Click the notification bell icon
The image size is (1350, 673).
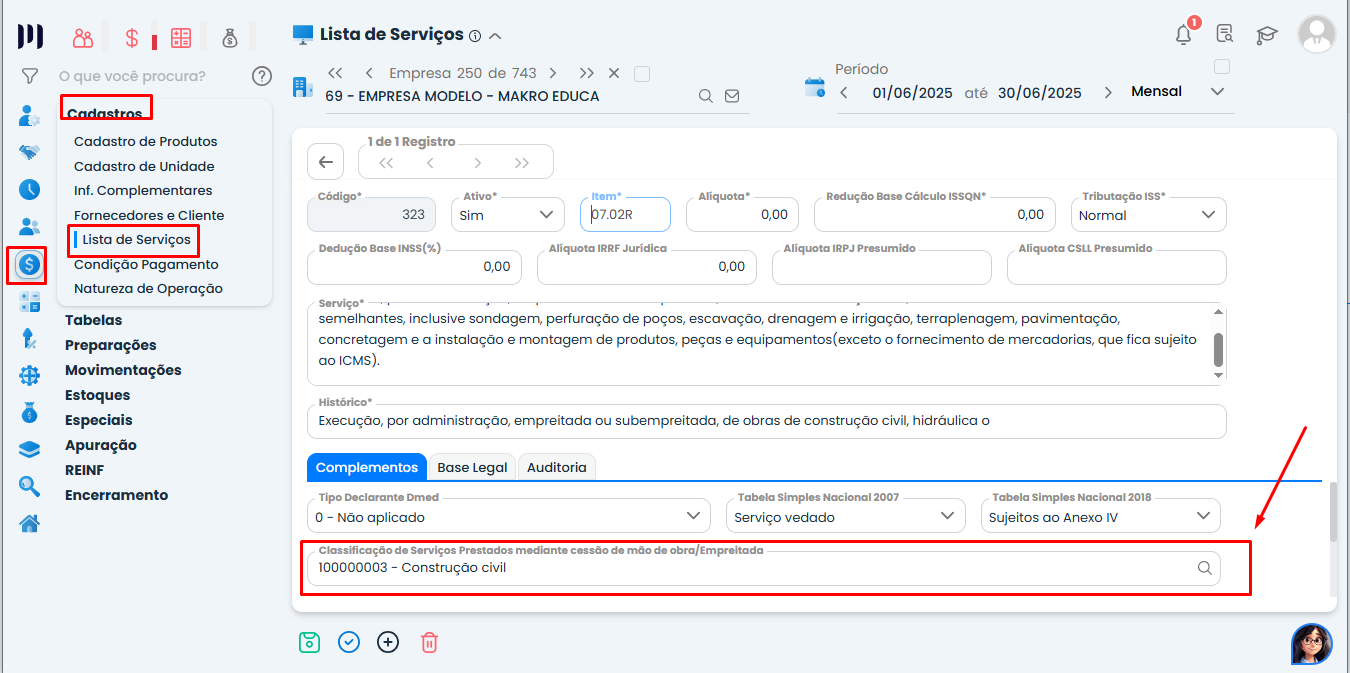1184,35
